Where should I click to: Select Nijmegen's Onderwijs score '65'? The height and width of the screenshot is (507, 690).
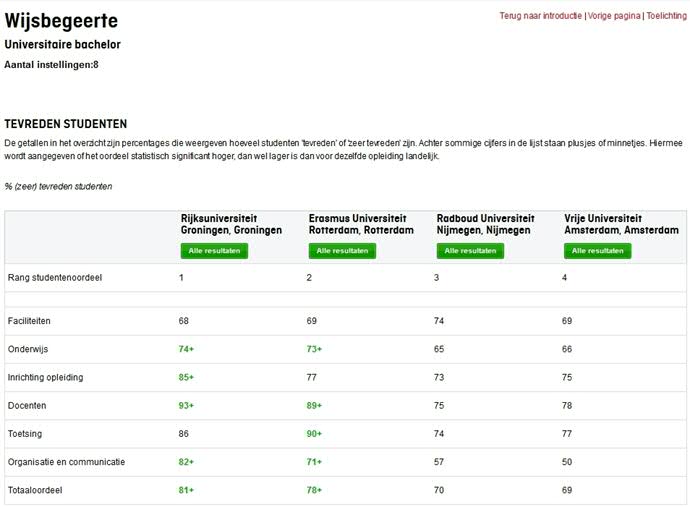tap(439, 349)
